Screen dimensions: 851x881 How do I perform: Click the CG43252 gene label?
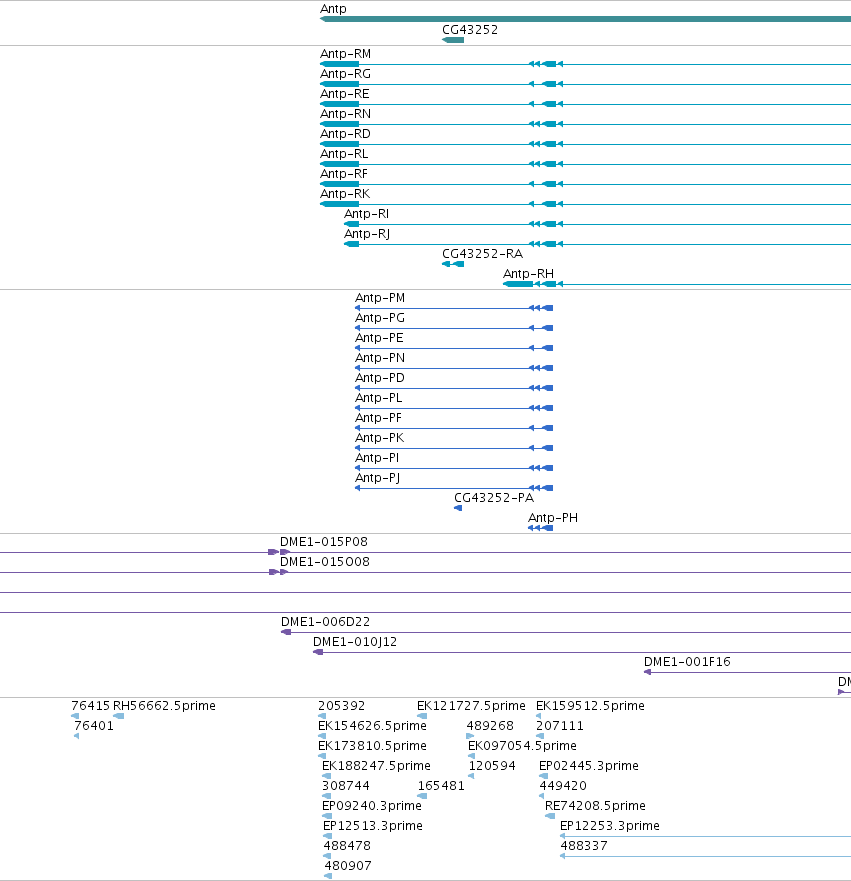pos(470,30)
